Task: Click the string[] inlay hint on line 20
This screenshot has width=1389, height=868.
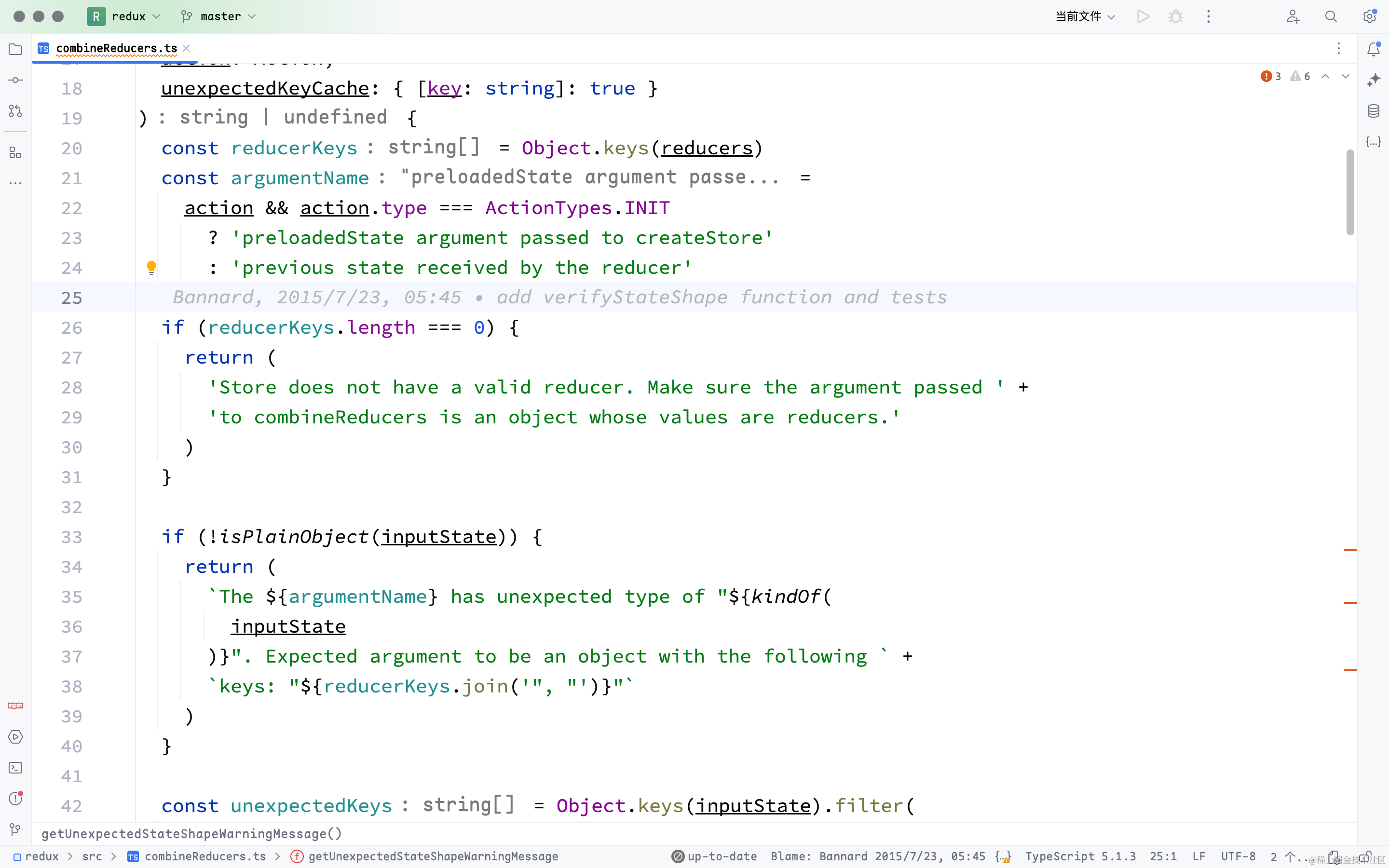Action: tap(434, 148)
